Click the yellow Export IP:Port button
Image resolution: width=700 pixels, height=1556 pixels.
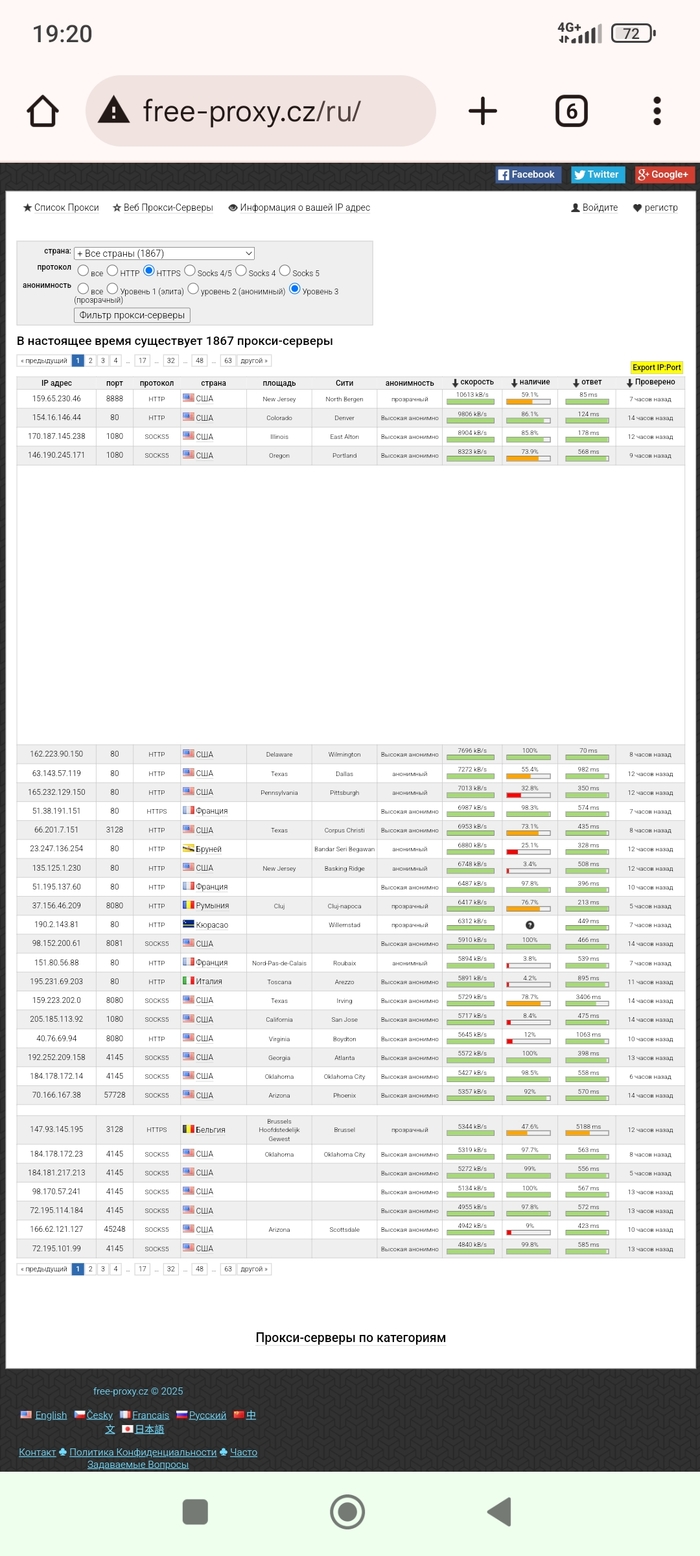tap(656, 367)
